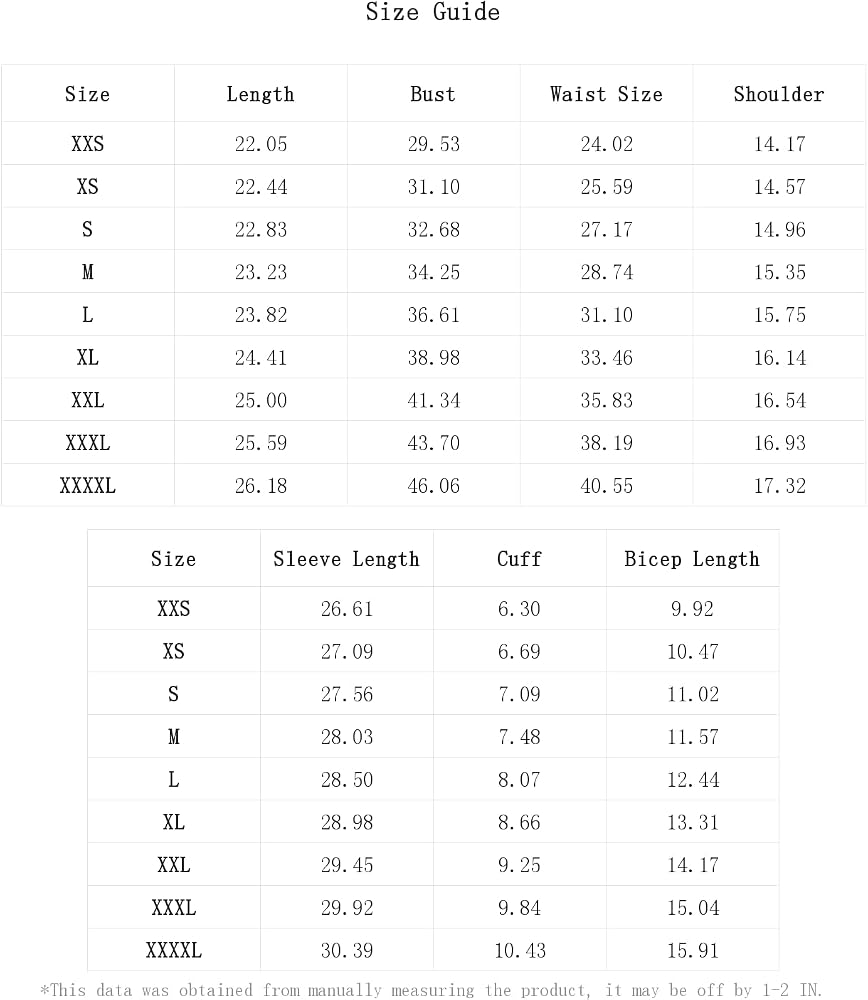The image size is (868, 1000).
Task: Select waist value 33.46 for size XL
Action: [x=607, y=358]
